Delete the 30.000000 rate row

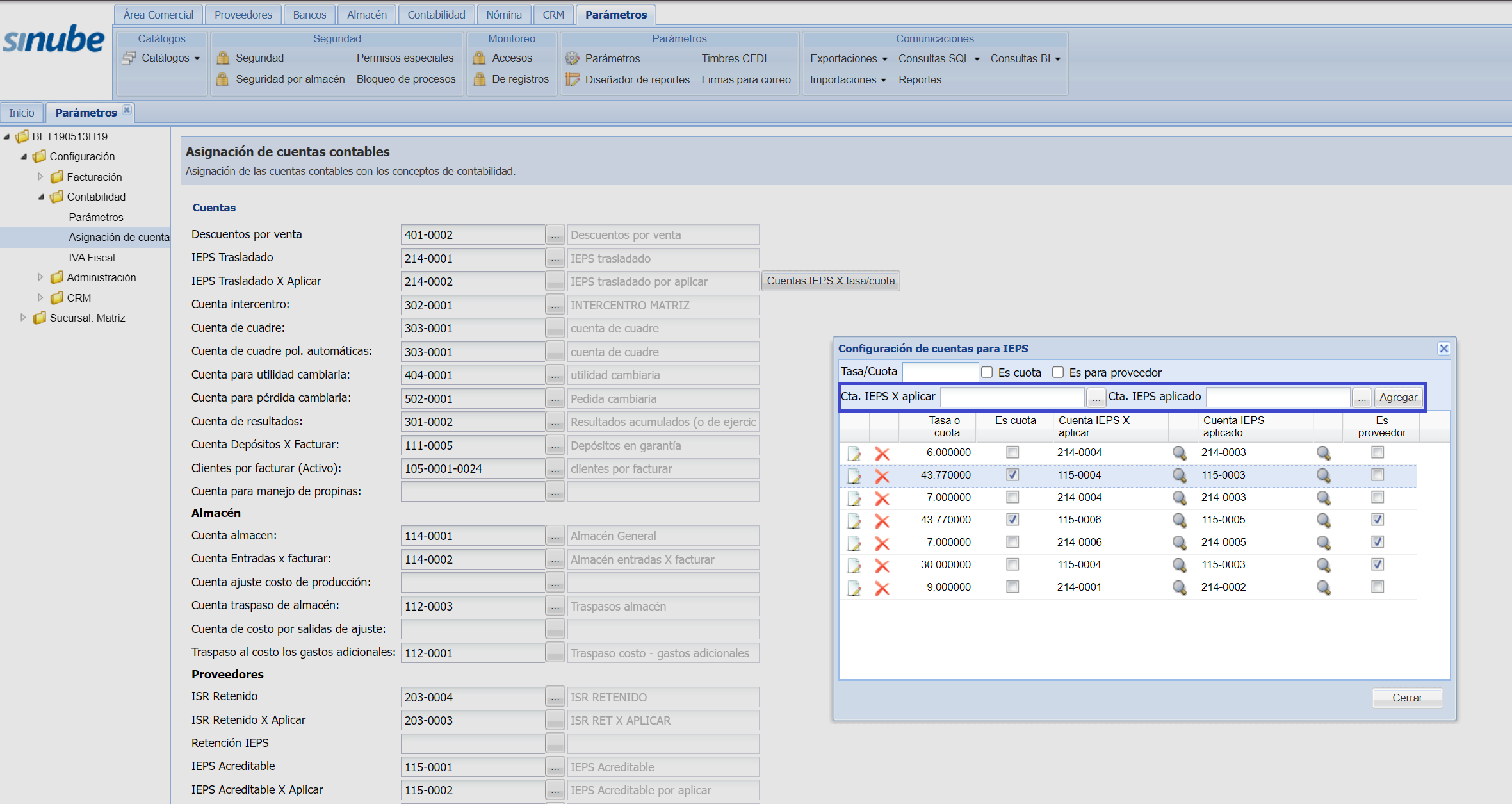tap(882, 566)
